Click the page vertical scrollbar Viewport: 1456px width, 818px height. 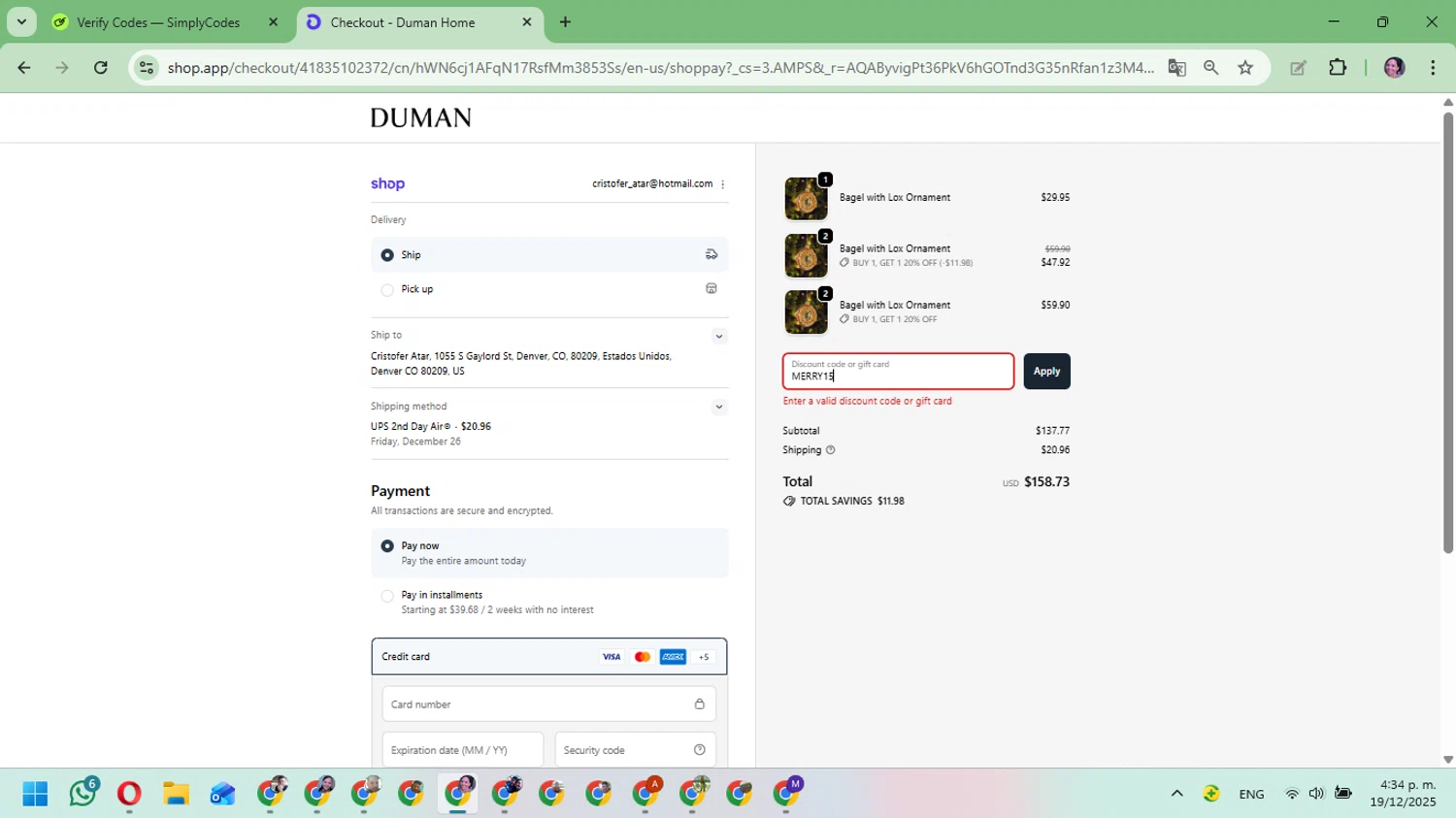[1448, 332]
